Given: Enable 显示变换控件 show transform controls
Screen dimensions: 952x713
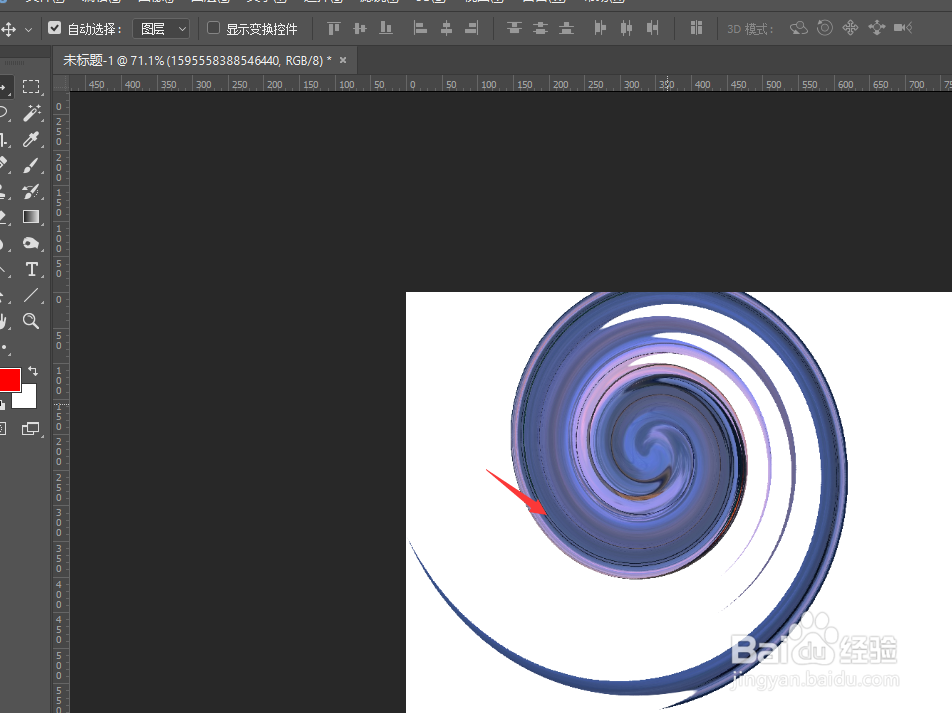Looking at the screenshot, I should click(x=213, y=28).
